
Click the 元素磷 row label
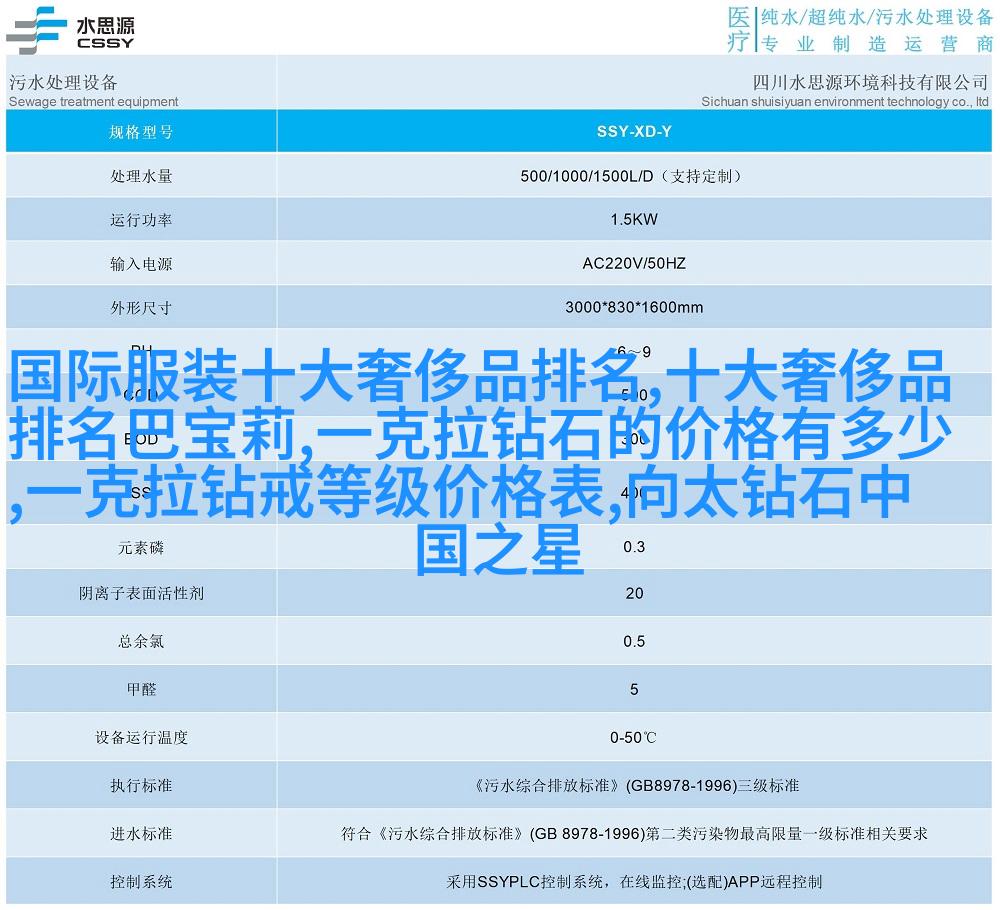click(x=141, y=548)
